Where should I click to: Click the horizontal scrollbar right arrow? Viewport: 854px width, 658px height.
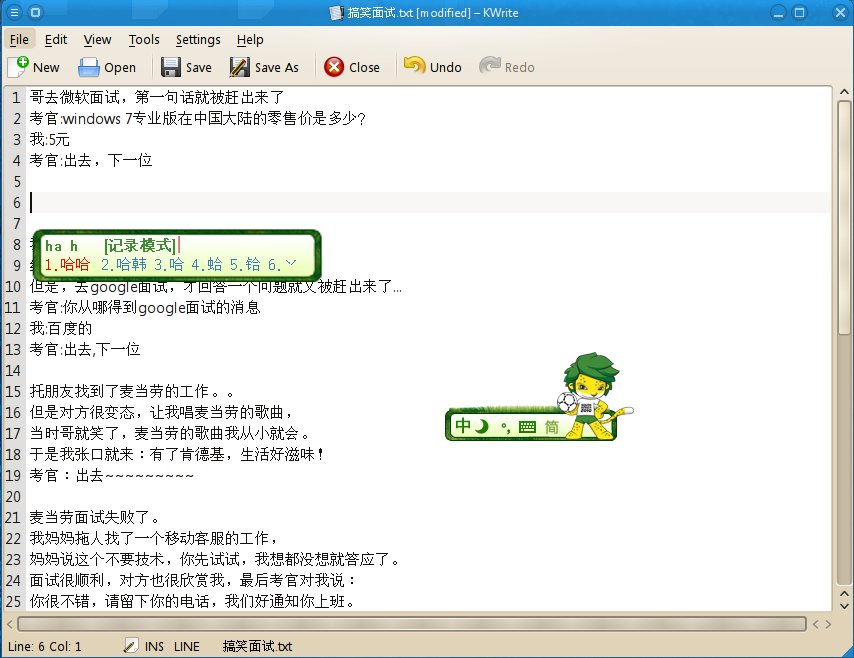(828, 624)
